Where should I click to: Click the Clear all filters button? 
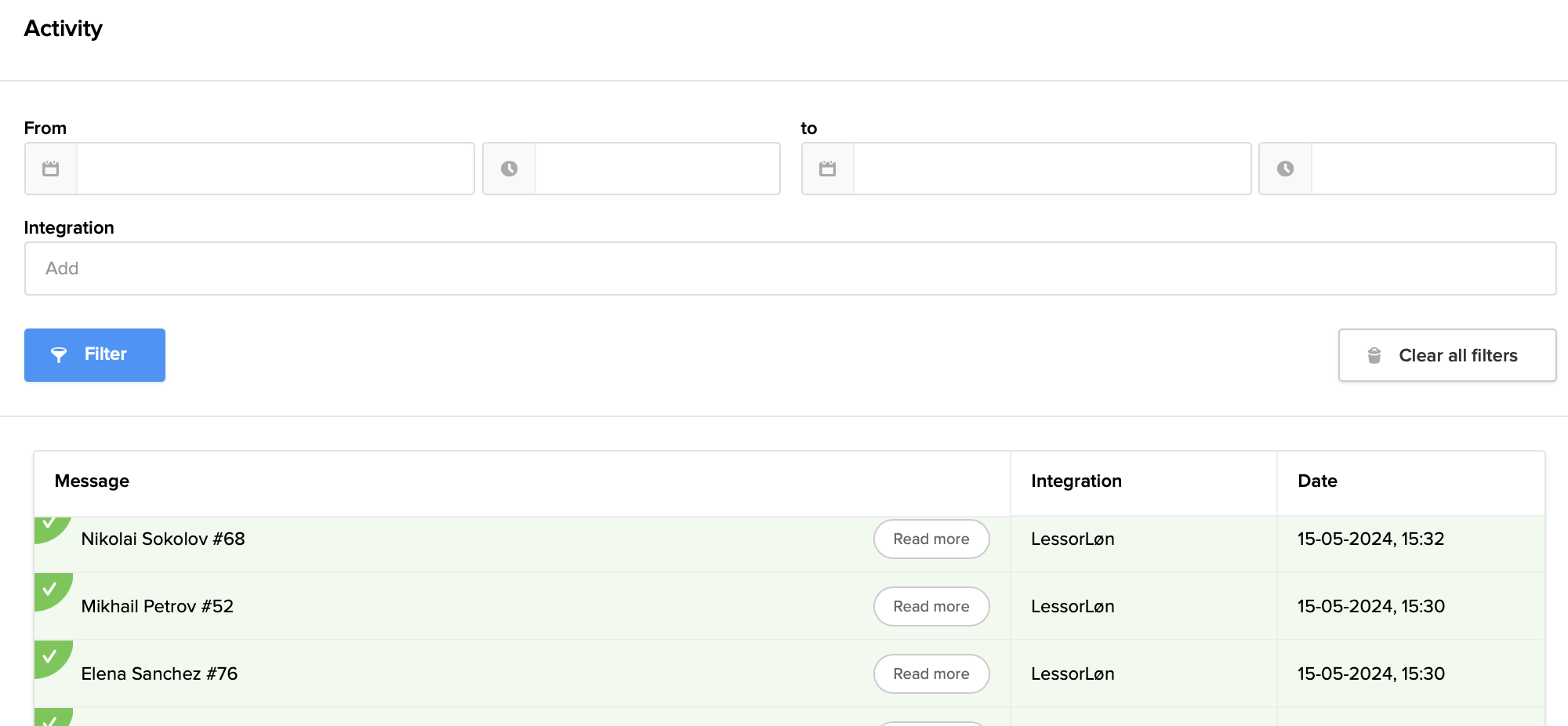tap(1446, 355)
